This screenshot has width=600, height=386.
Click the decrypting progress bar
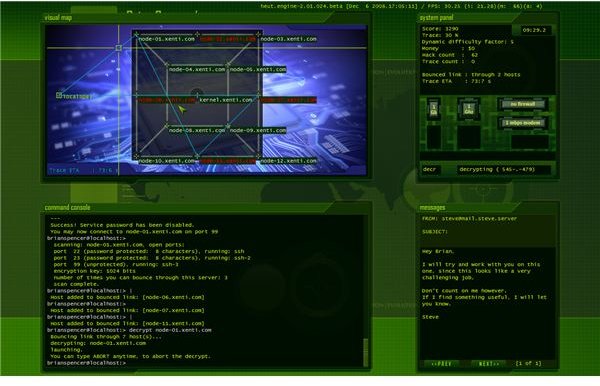click(504, 169)
